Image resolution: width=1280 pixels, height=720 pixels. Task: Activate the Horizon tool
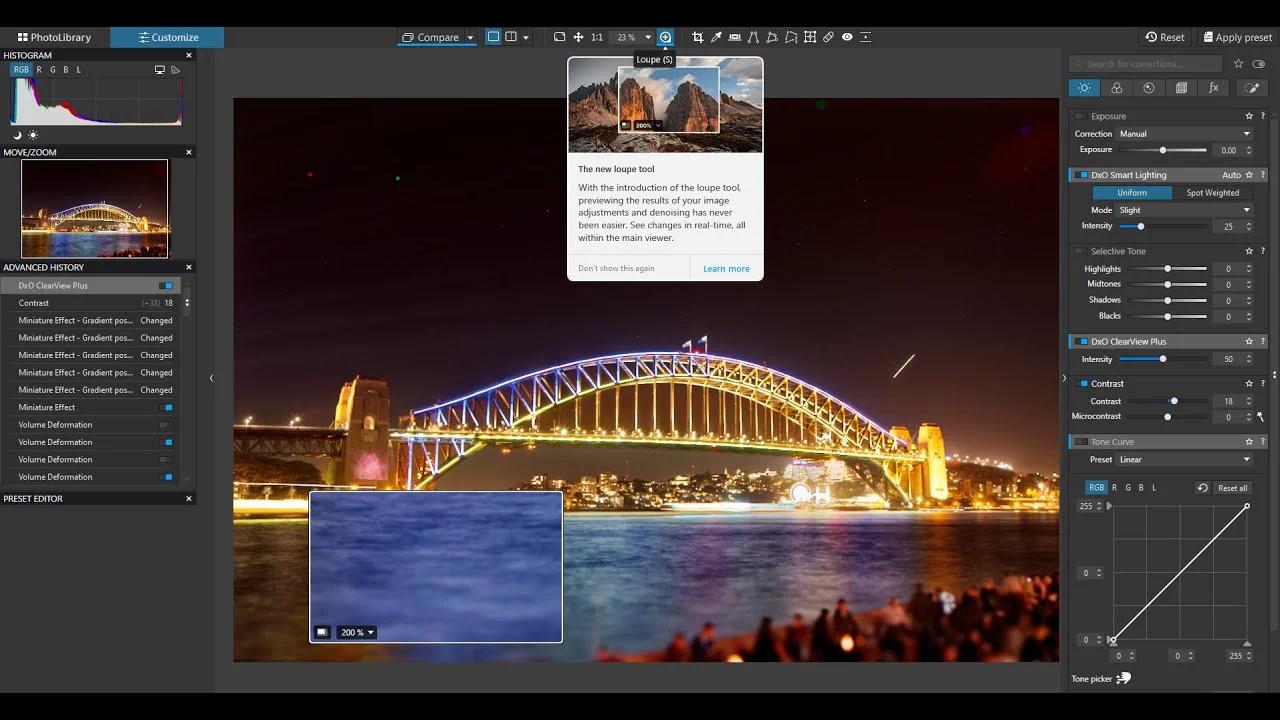pyautogui.click(x=735, y=37)
